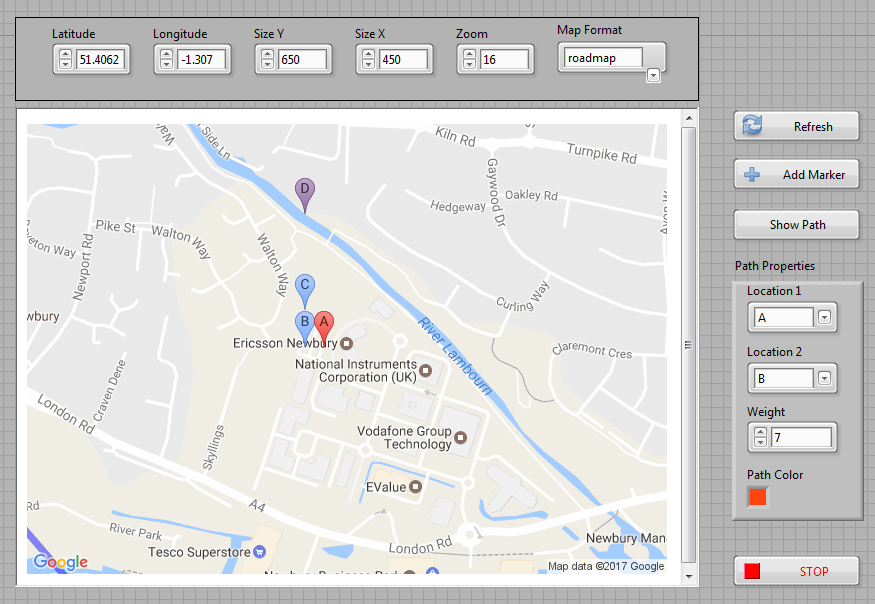Open the Location 2 dropdown arrow
This screenshot has width=875, height=604.
click(x=824, y=378)
